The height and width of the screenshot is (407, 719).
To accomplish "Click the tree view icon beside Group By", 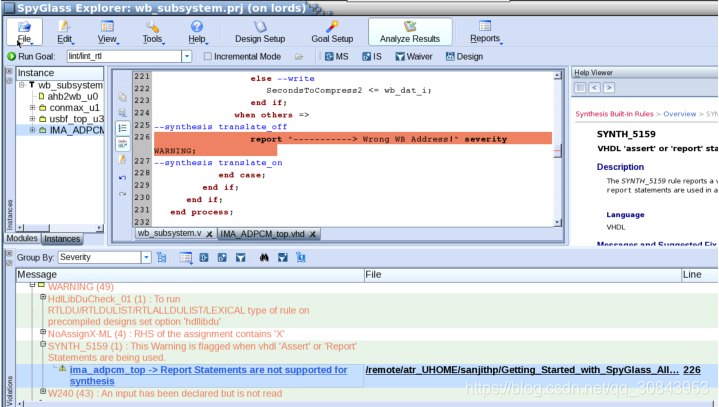I will (161, 258).
